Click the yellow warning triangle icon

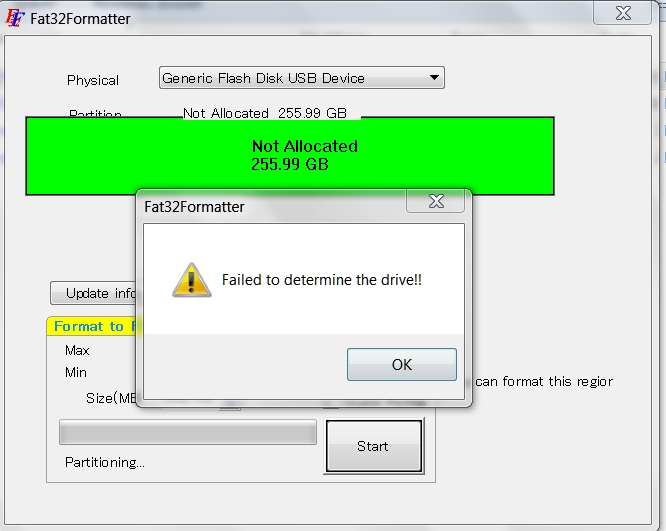point(192,280)
